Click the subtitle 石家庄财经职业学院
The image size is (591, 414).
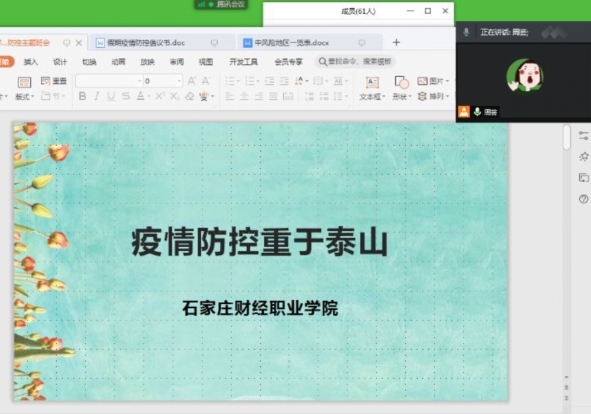pyautogui.click(x=260, y=308)
